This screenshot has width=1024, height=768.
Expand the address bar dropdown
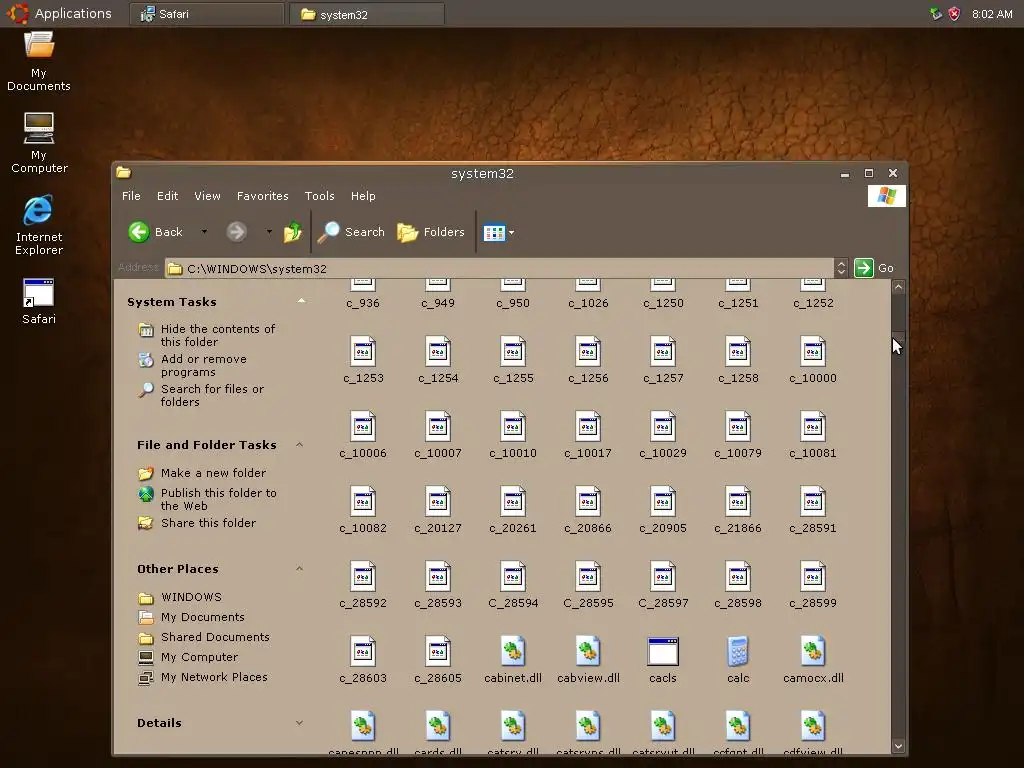(x=841, y=268)
